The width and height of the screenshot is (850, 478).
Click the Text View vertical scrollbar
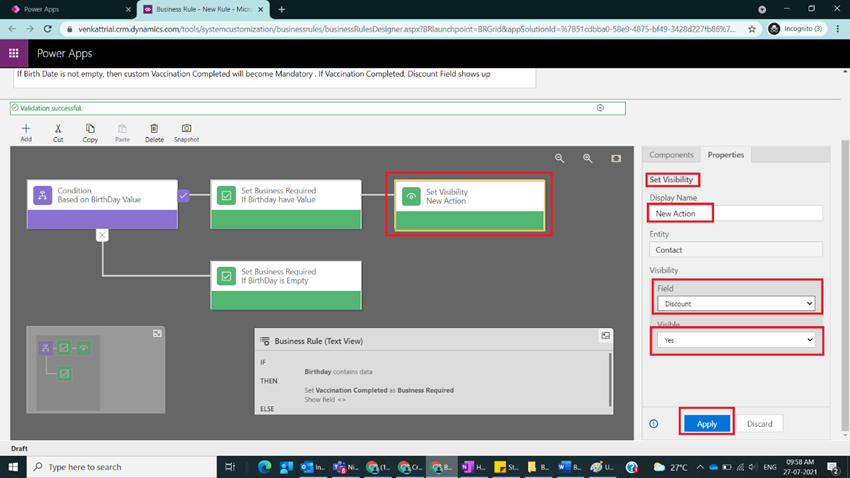tap(610, 379)
